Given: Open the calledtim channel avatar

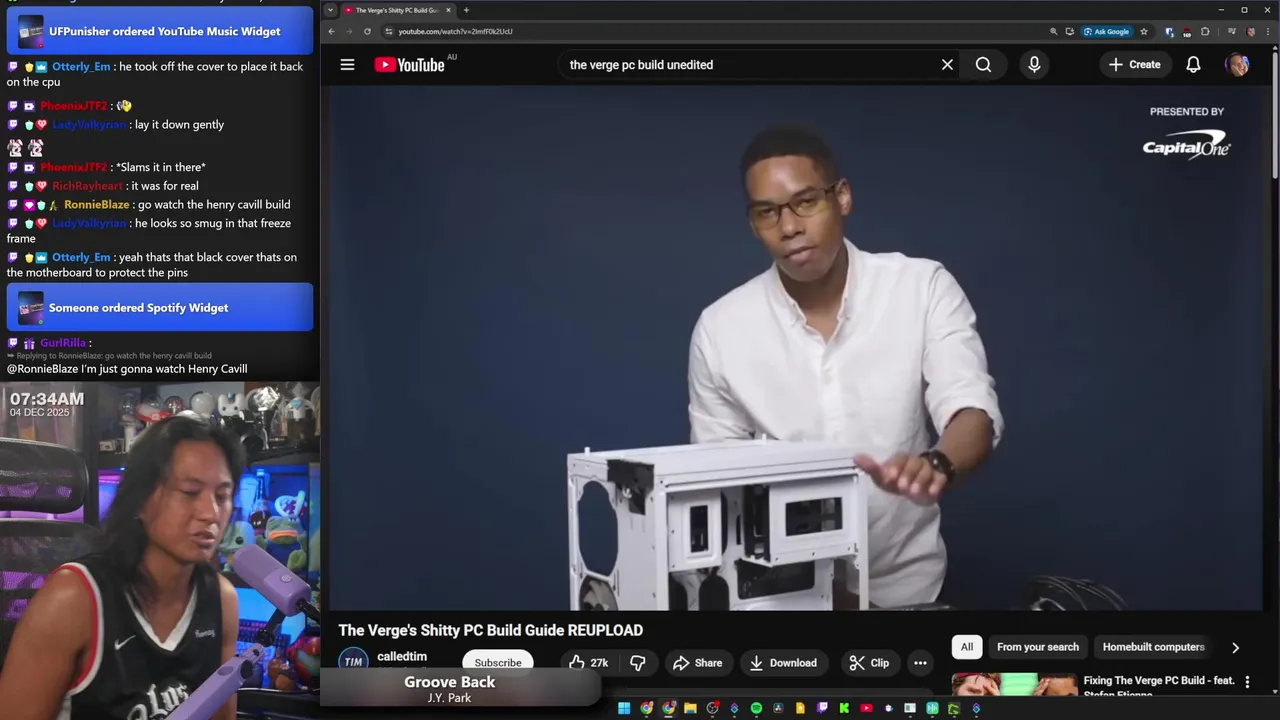Looking at the screenshot, I should 353,661.
